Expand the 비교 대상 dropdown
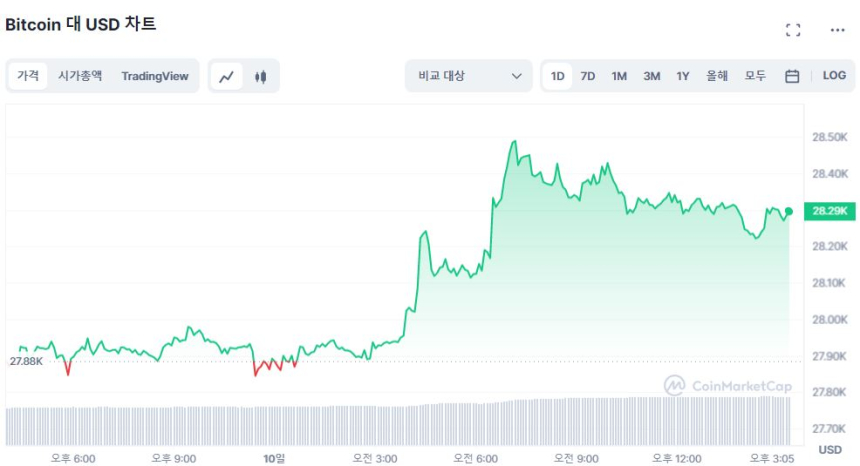860x466 pixels. [x=469, y=76]
